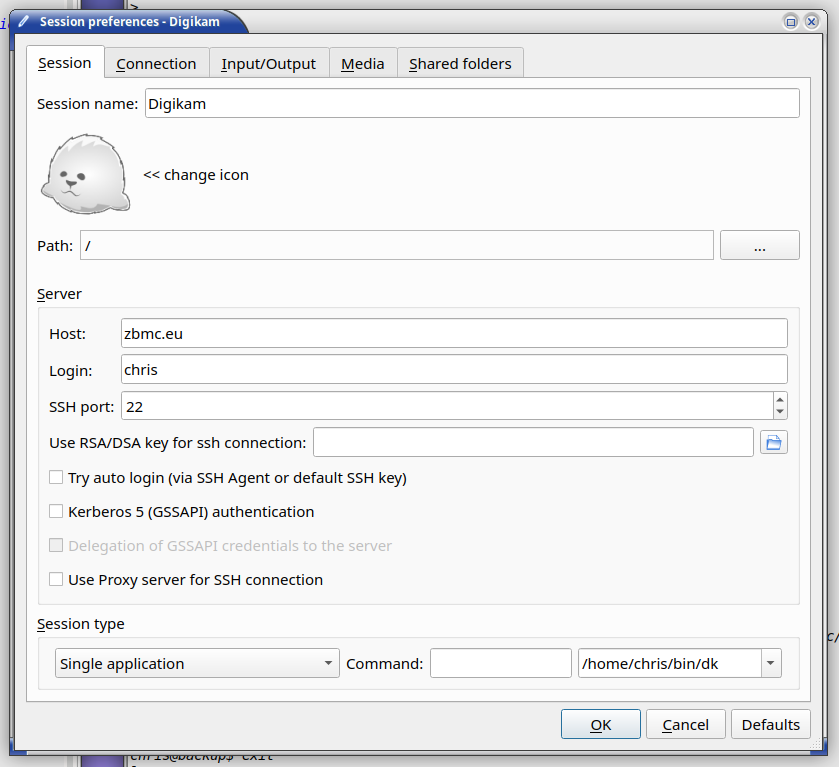Click the Use RSA/DSA key label text
The width and height of the screenshot is (839, 767).
click(178, 443)
